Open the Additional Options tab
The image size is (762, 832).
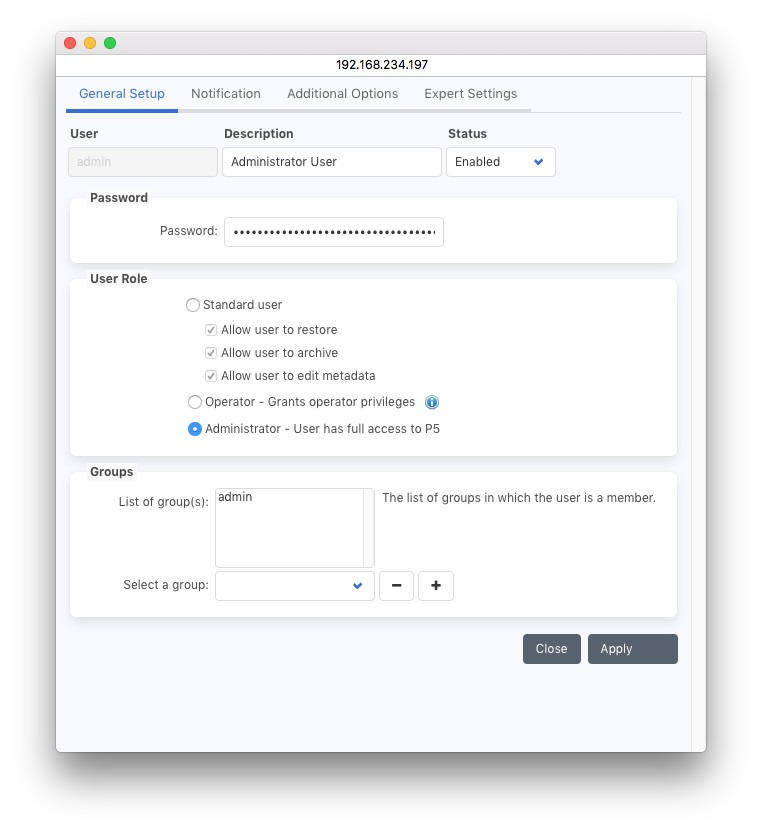coord(342,94)
